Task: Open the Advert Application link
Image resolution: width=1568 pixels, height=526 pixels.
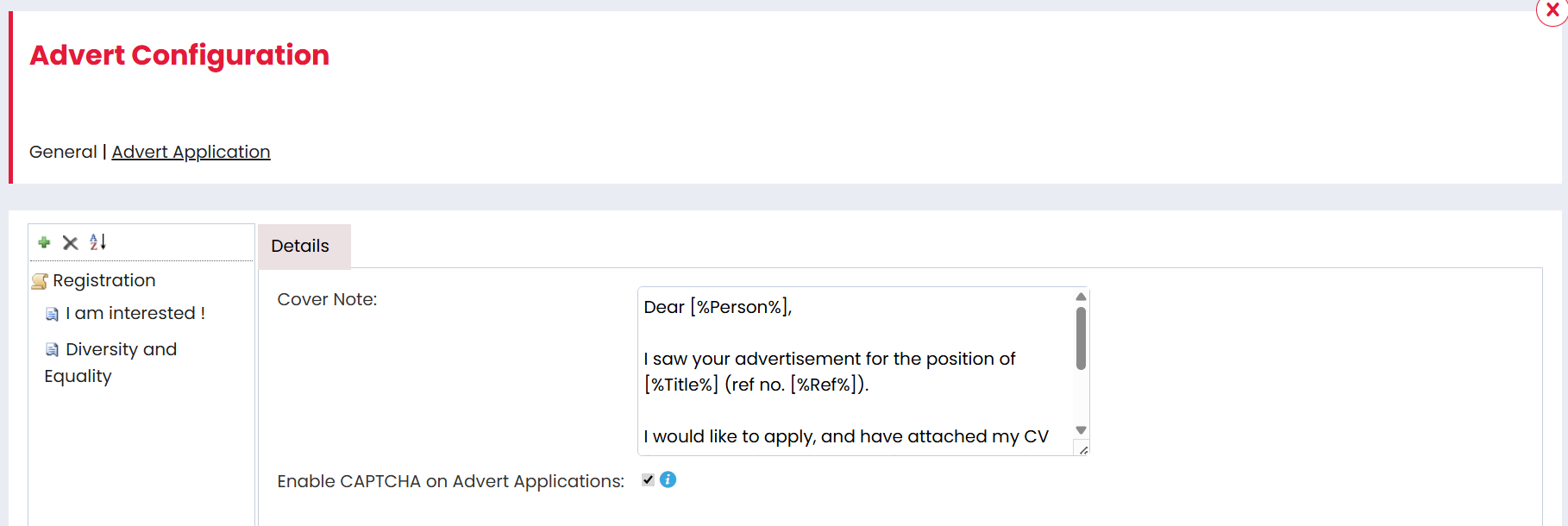Action: 191,152
